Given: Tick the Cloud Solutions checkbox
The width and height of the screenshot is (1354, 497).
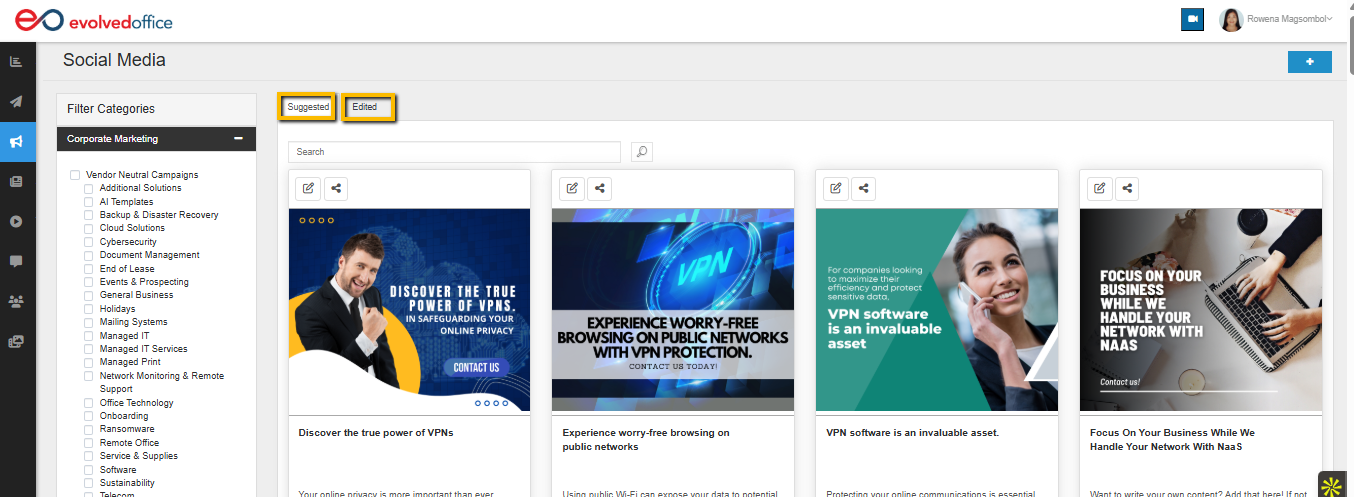Looking at the screenshot, I should click(x=88, y=228).
